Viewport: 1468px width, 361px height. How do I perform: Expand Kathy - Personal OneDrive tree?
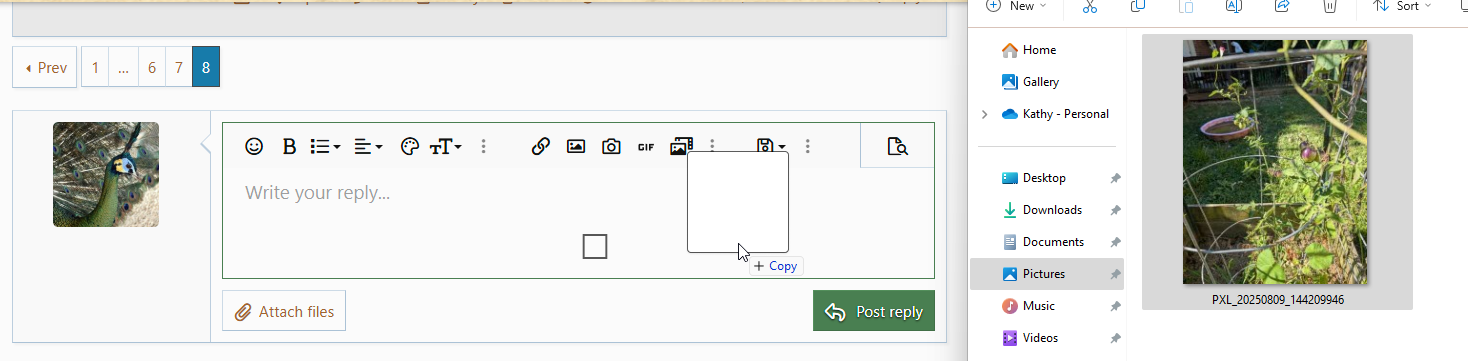(984, 114)
